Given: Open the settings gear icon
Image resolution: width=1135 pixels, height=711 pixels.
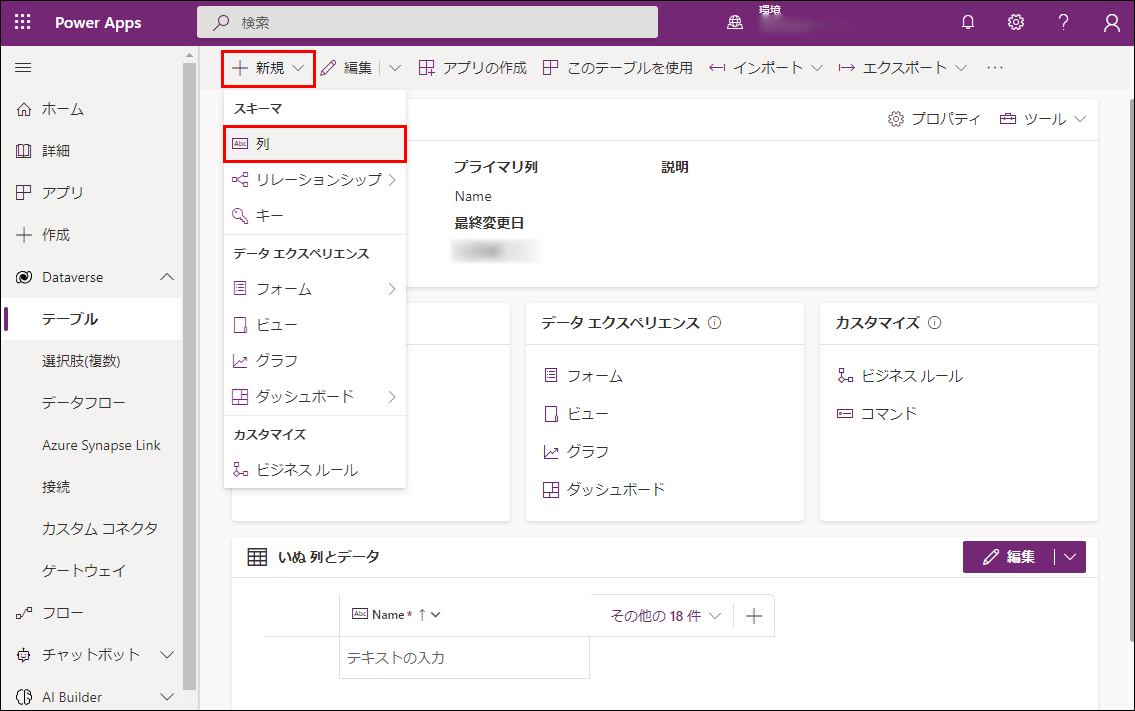Looking at the screenshot, I should point(1016,22).
